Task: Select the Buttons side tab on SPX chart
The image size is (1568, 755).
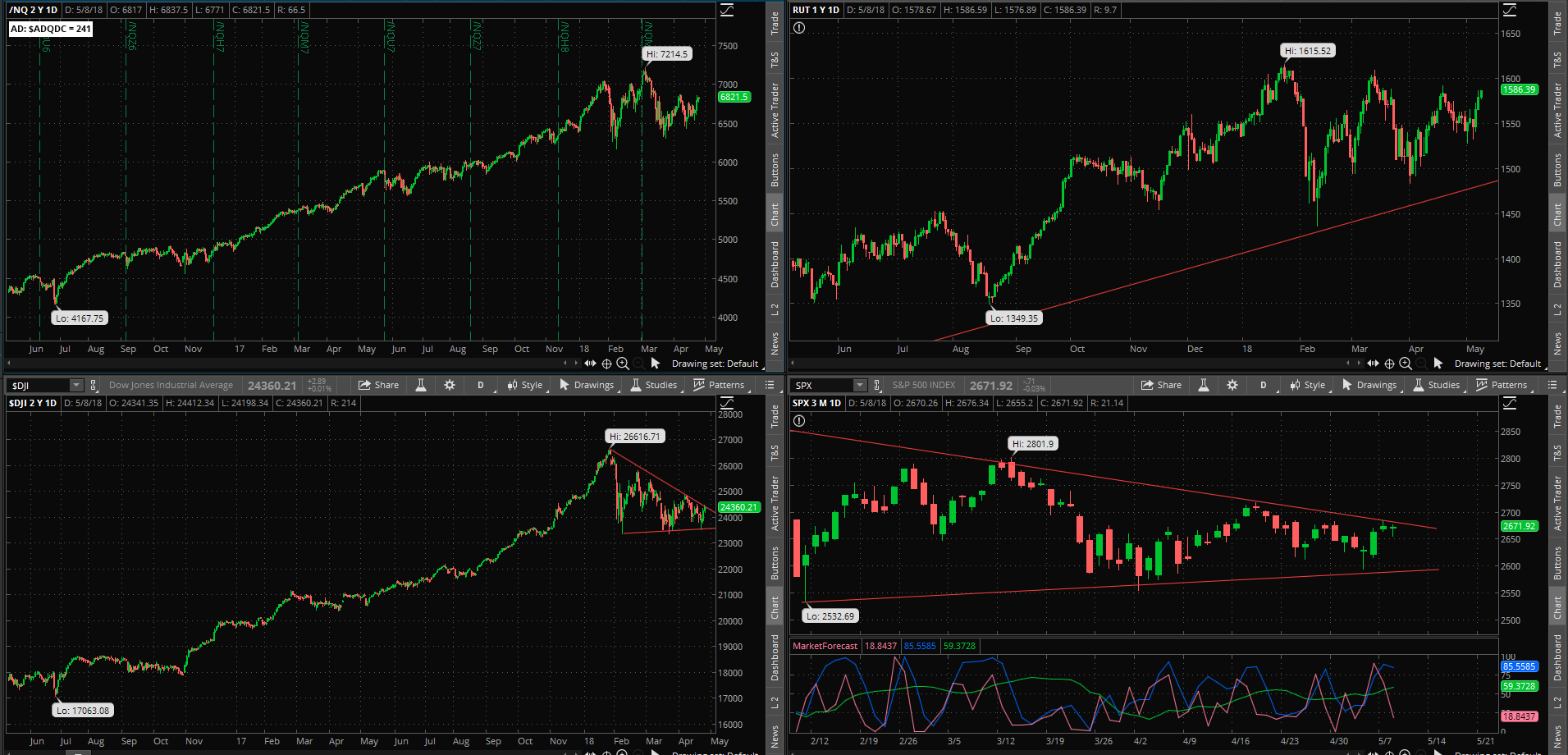Action: (1557, 563)
